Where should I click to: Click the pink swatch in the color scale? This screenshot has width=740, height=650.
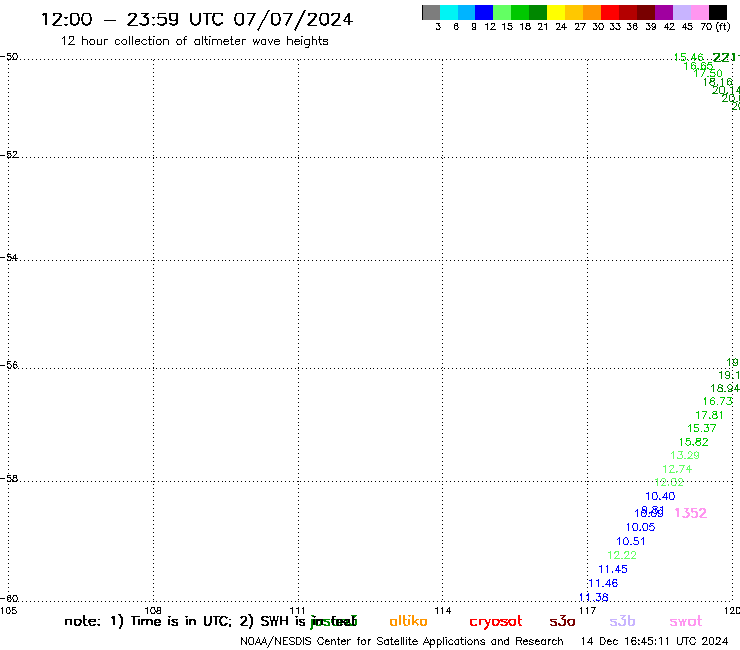[x=700, y=12]
